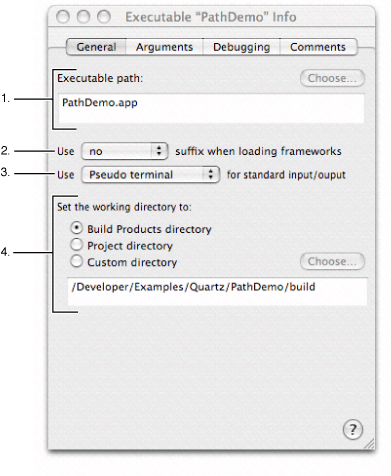Screen dimensions: 391x476
Task: Zoom the Executable Info window
Action: pos(104,16)
